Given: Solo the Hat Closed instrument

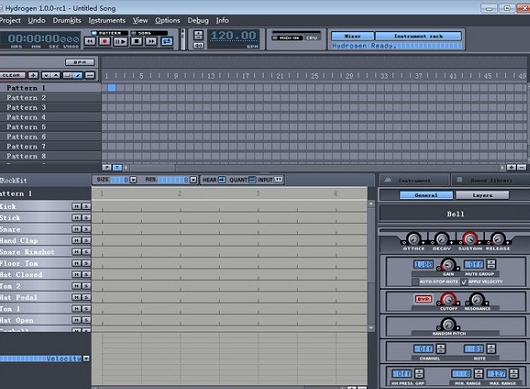Looking at the screenshot, I should [87, 275].
